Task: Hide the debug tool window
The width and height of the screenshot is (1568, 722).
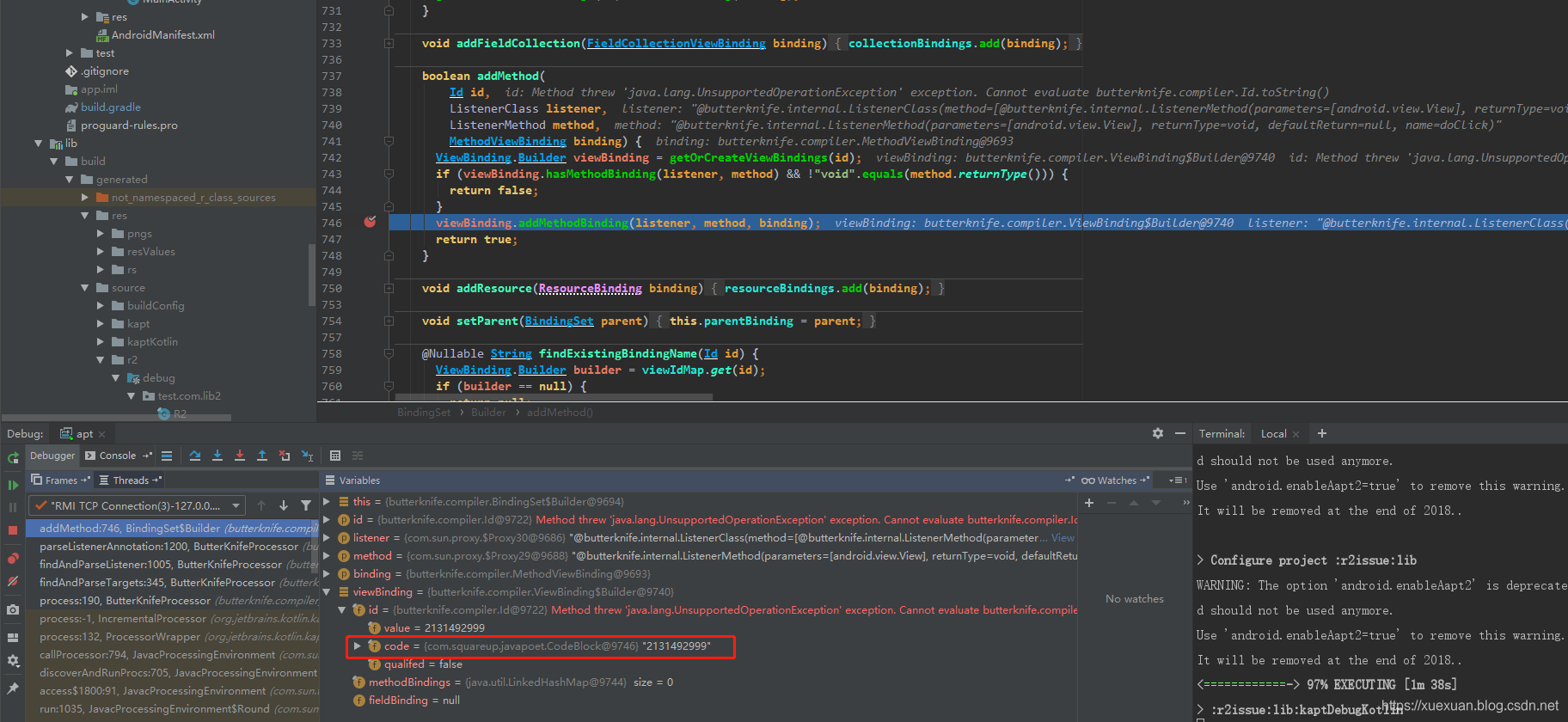Action: (1180, 433)
